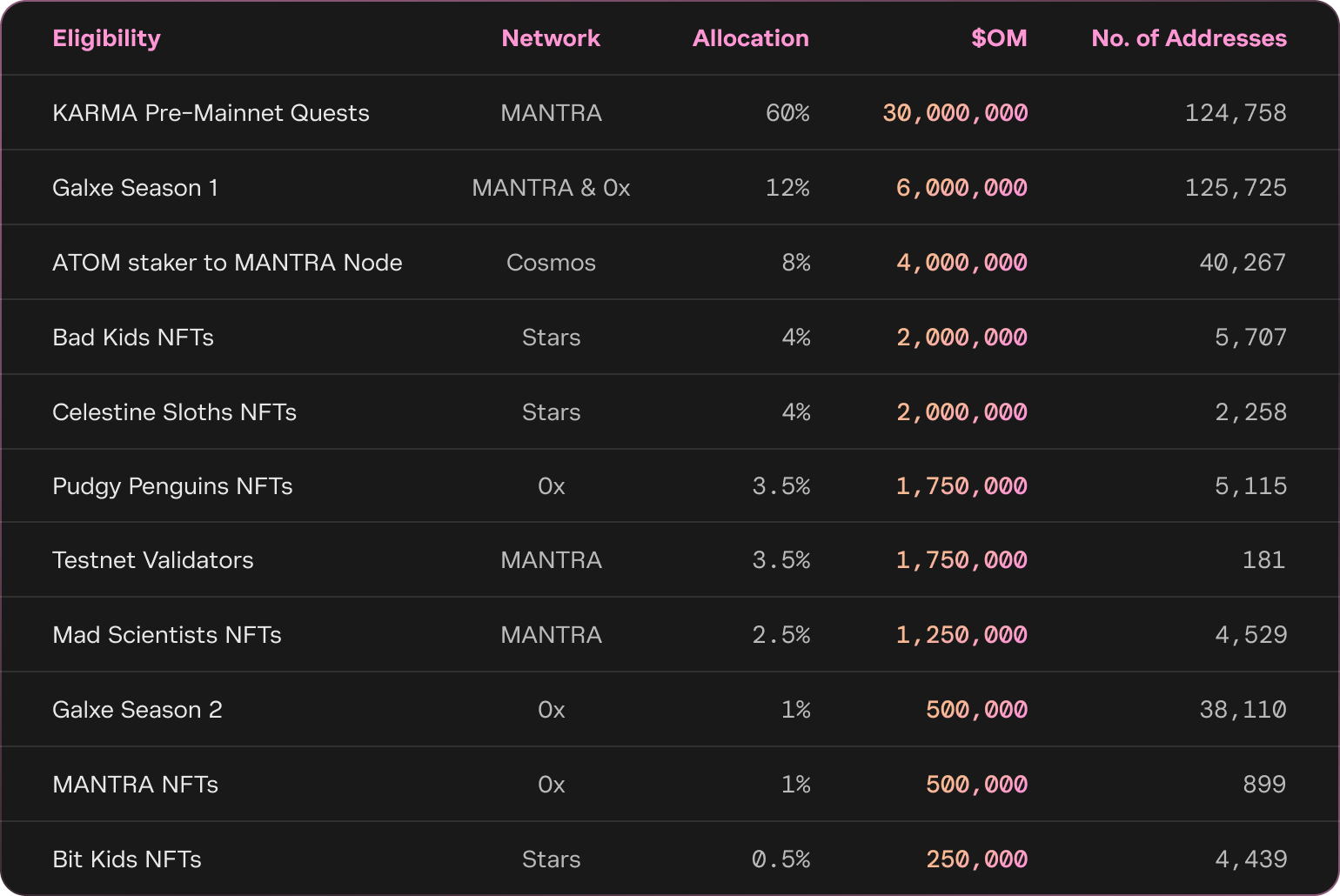Click the 124,758 addresses value

(x=1235, y=113)
